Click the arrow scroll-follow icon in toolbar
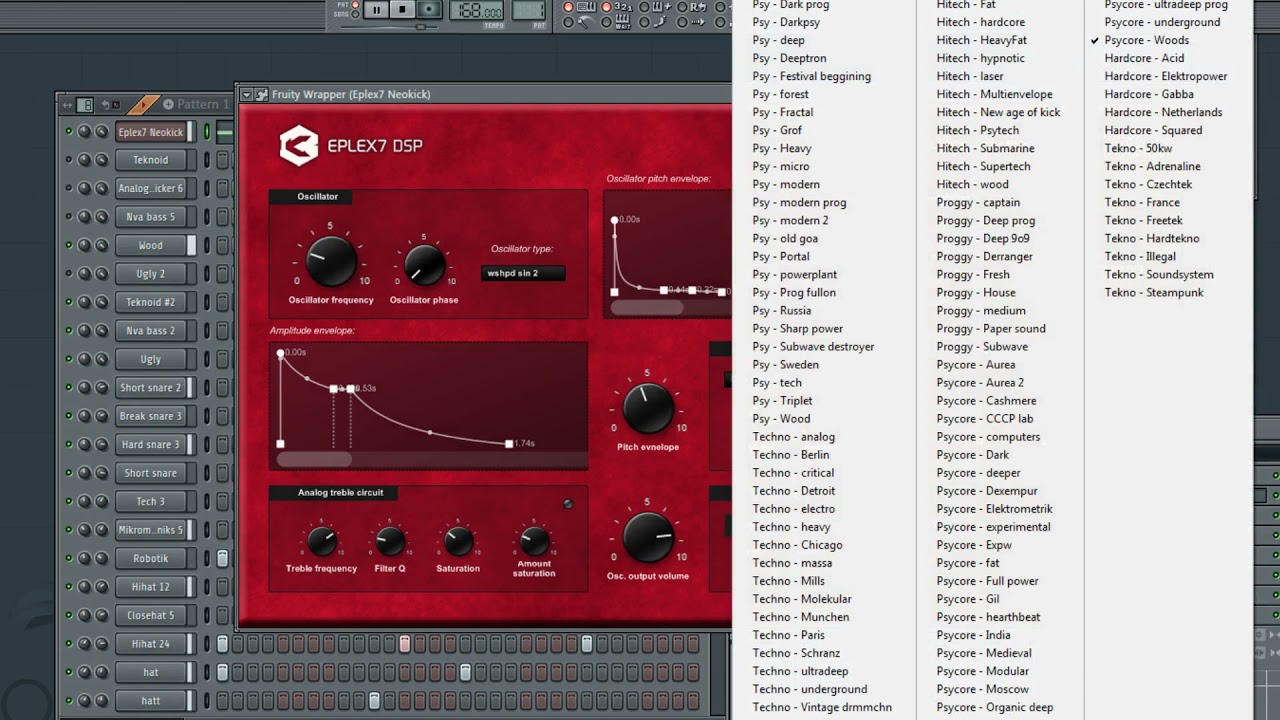 698,22
